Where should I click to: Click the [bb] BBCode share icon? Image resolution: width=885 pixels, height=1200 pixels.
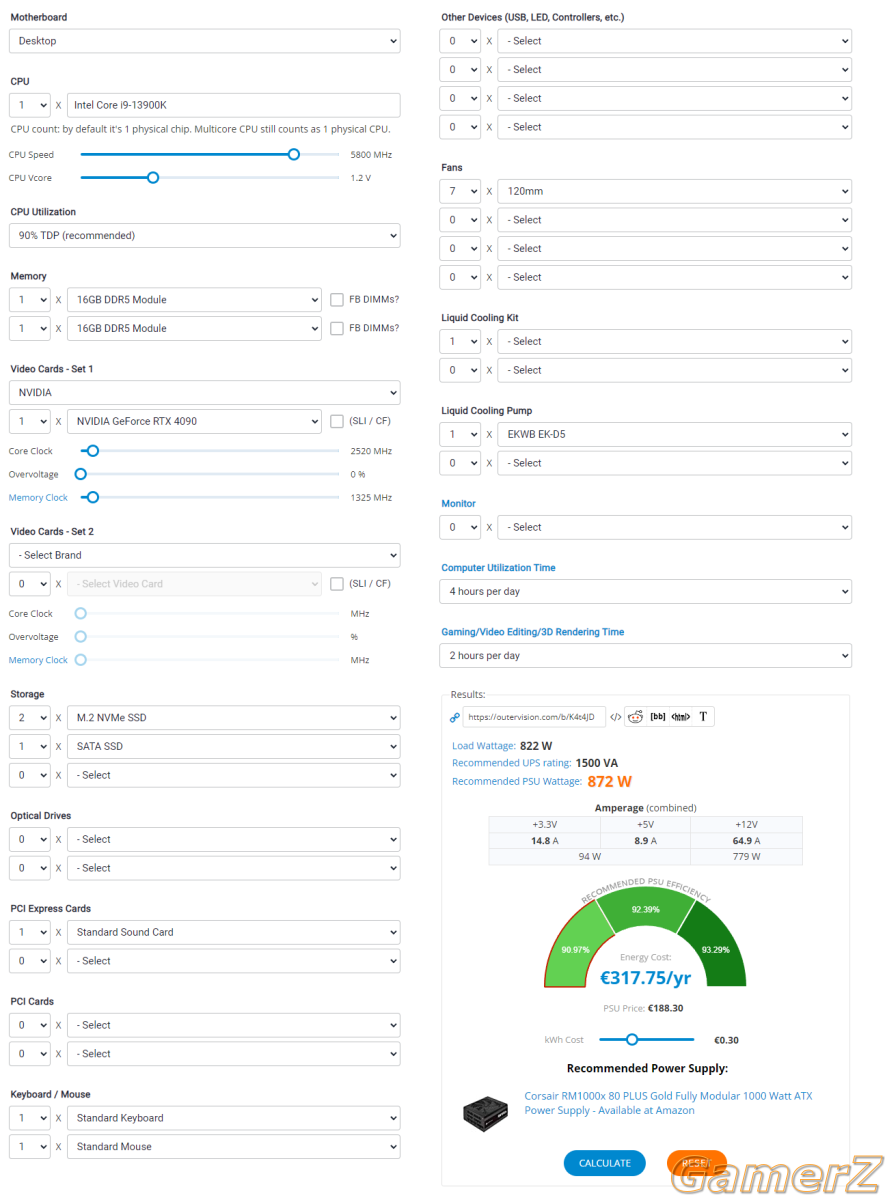pos(658,717)
